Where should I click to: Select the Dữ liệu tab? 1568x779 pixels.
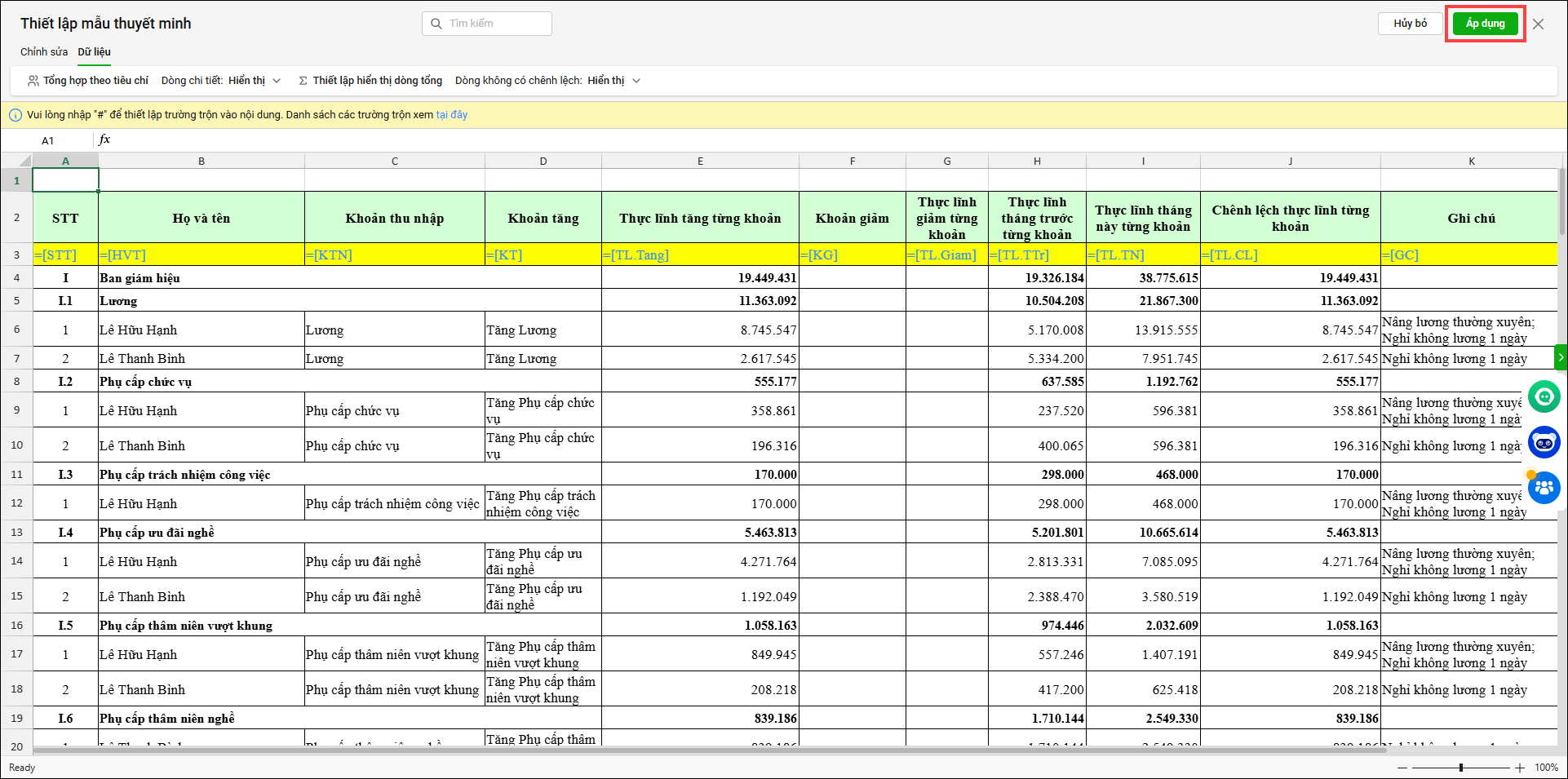94,52
